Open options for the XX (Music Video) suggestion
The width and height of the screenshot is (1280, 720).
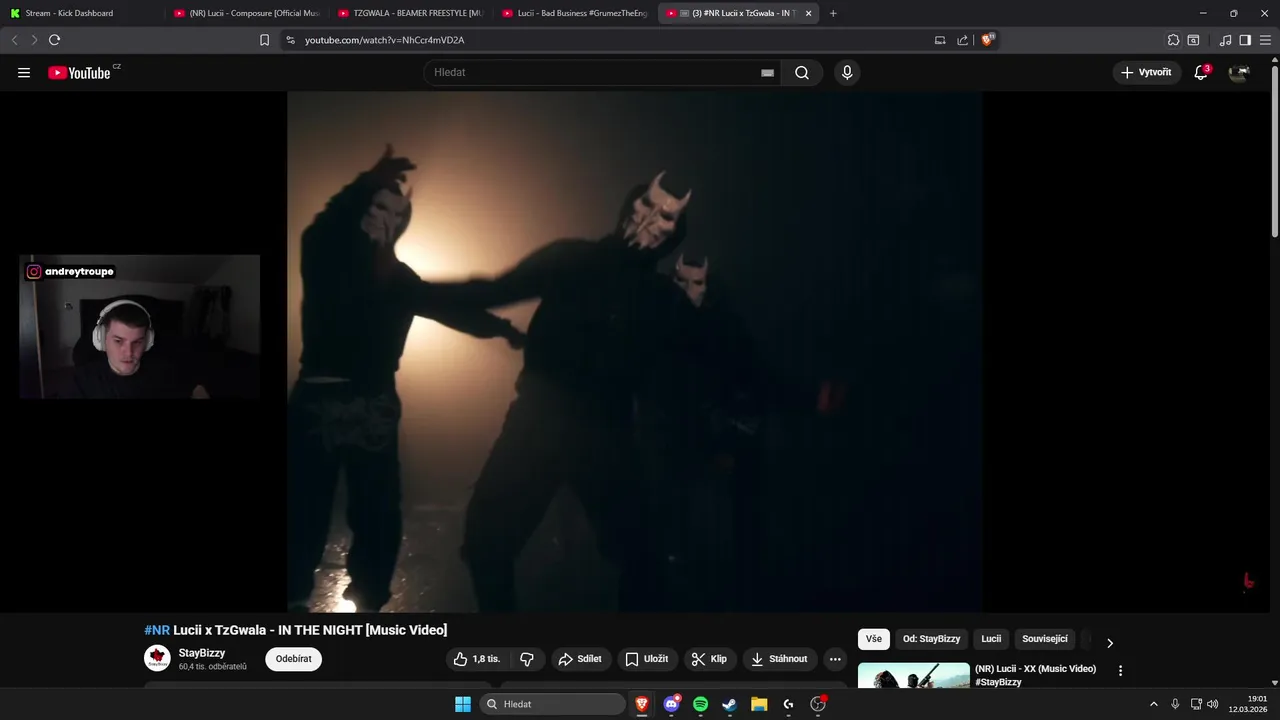1120,671
